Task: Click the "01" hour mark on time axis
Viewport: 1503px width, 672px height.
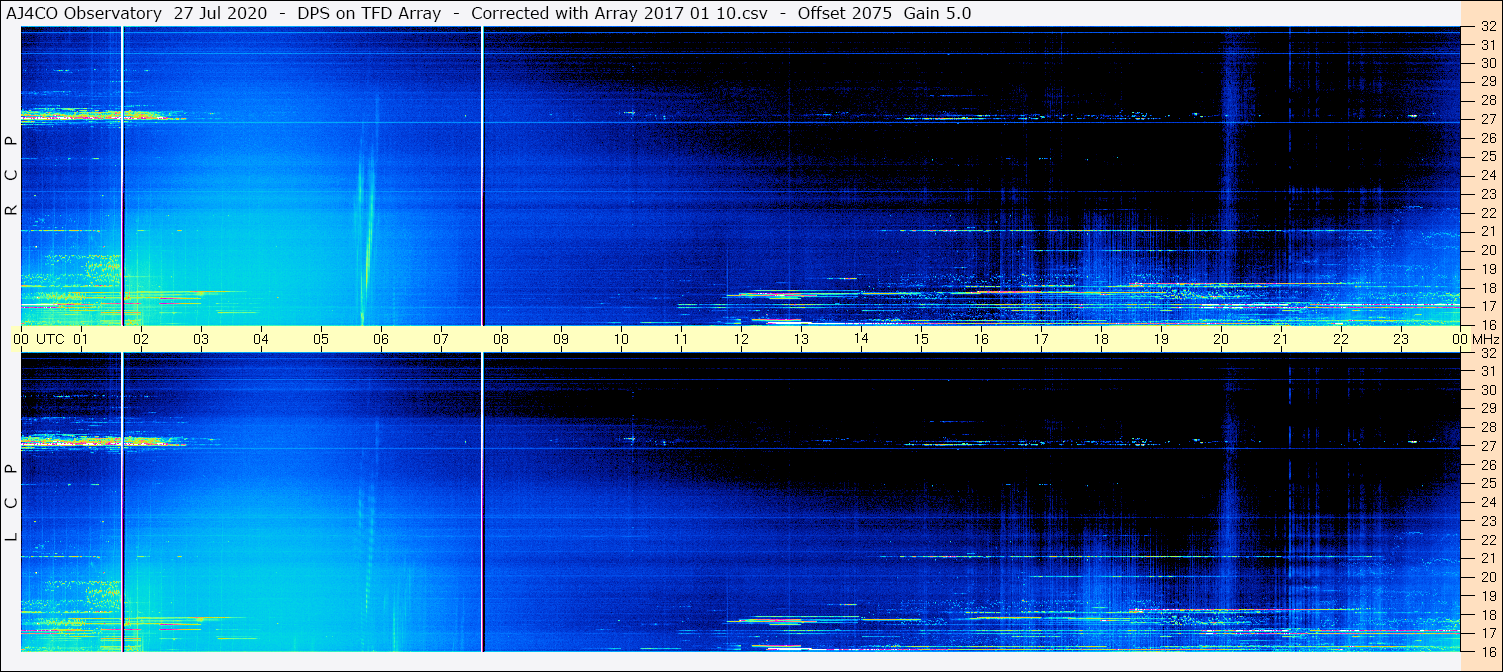Action: (x=81, y=339)
